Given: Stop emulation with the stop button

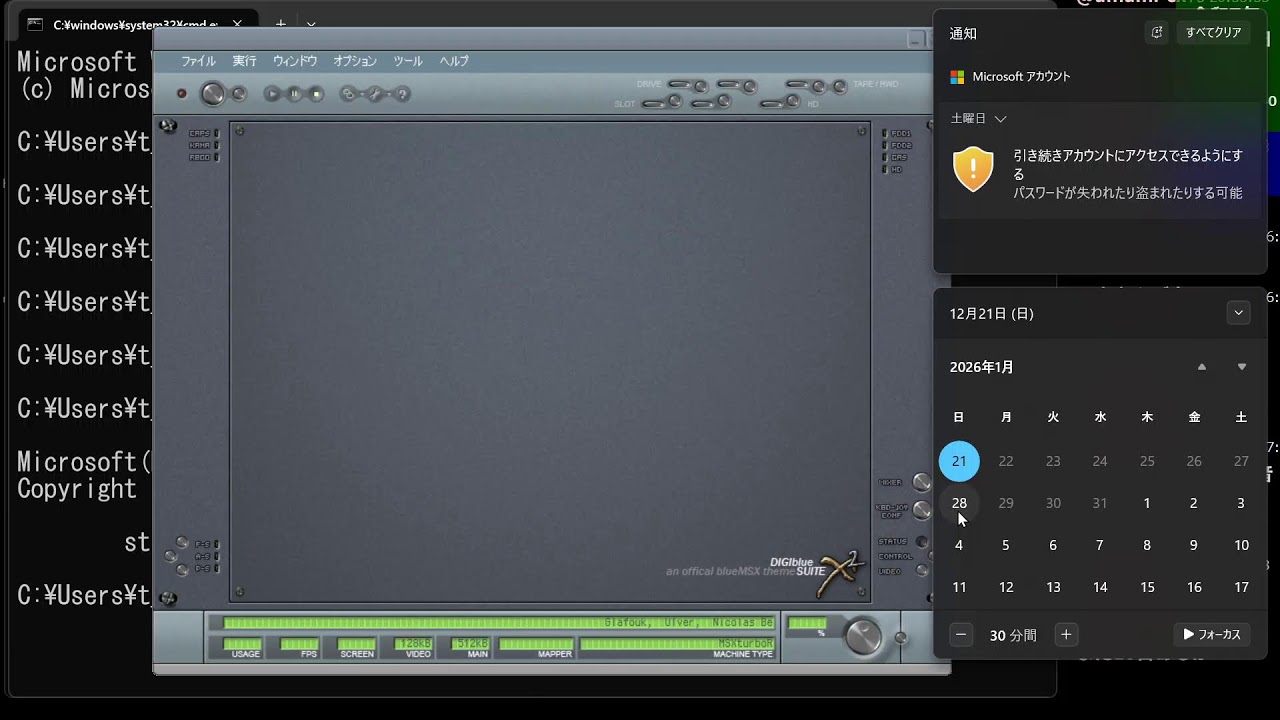Looking at the screenshot, I should pyautogui.click(x=316, y=94).
